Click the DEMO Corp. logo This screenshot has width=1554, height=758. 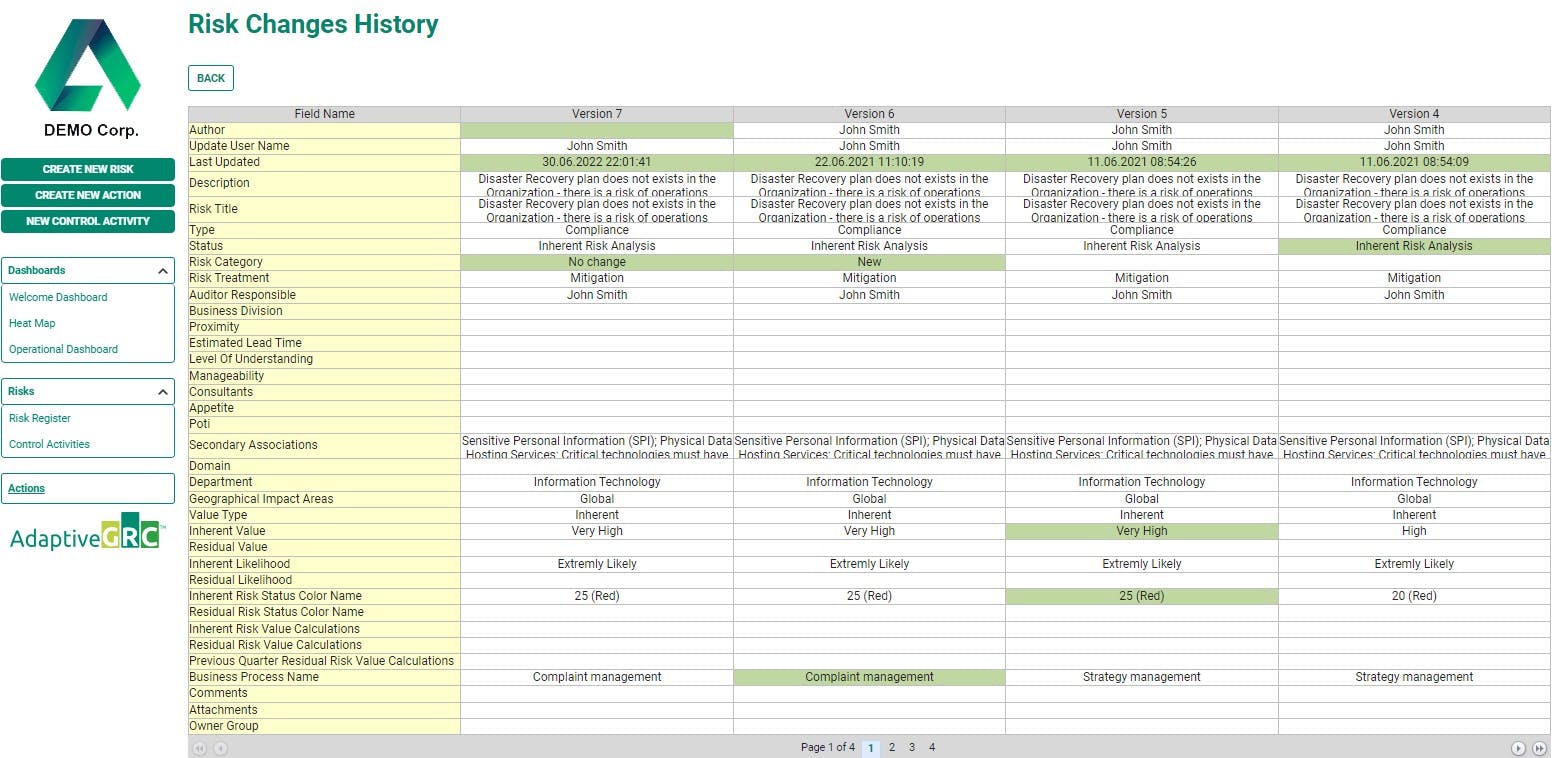(88, 79)
